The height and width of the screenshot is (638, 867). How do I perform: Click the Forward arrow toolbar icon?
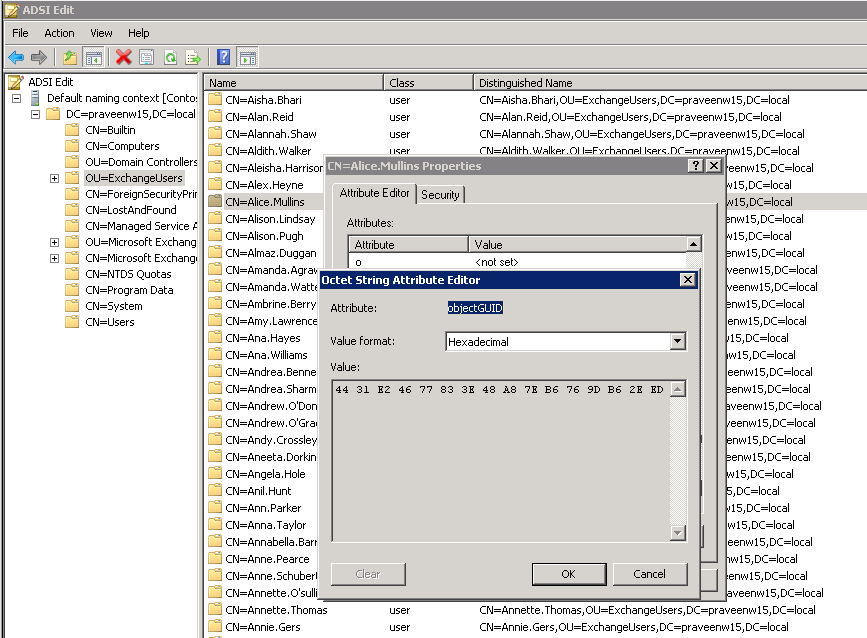click(x=39, y=57)
